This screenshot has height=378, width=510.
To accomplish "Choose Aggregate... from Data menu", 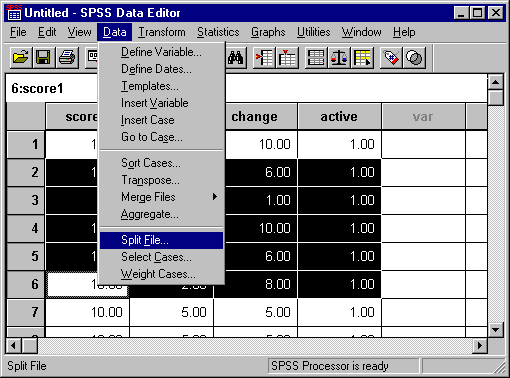I will [x=161, y=214].
